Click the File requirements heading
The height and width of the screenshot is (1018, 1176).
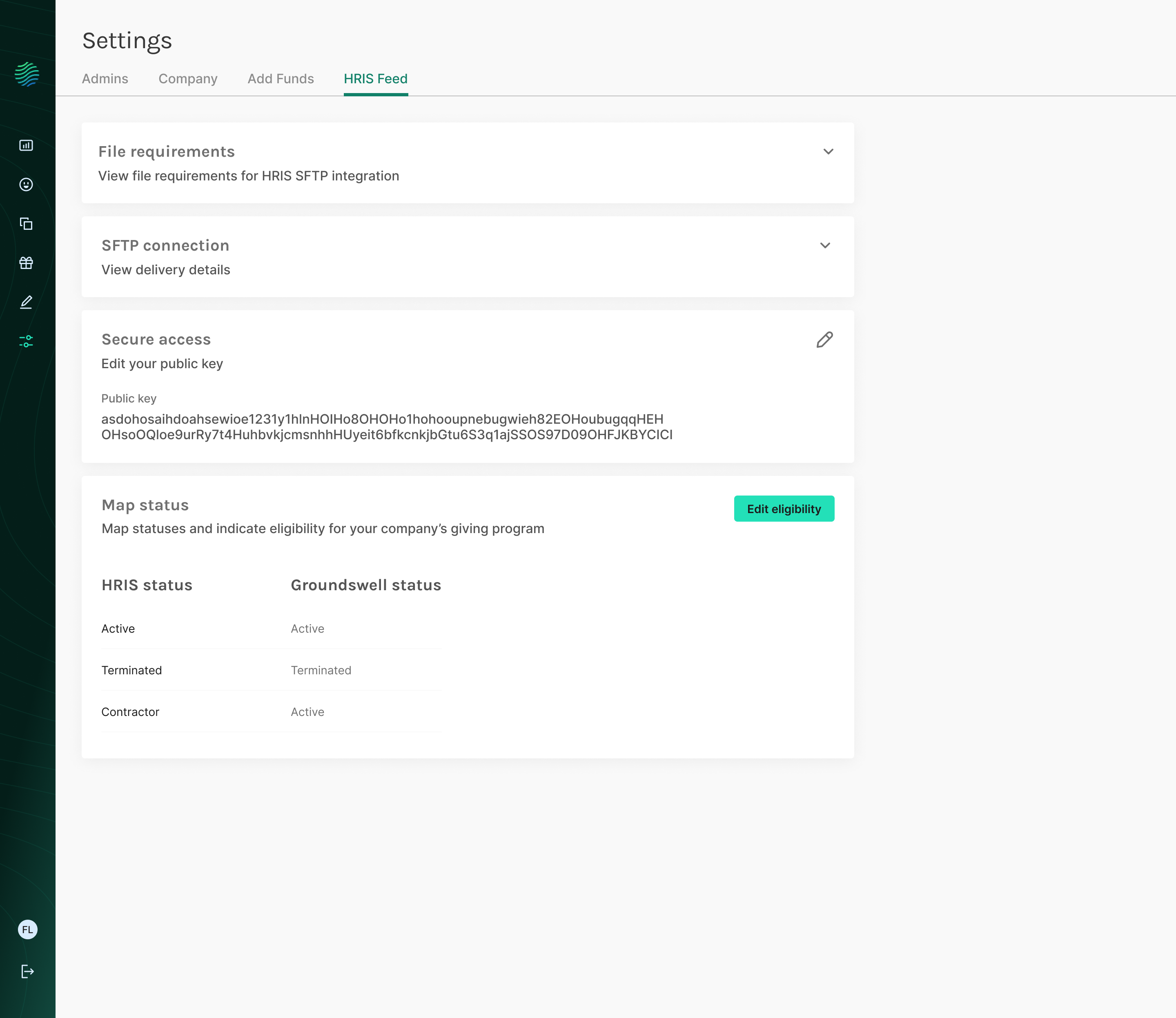[167, 152]
